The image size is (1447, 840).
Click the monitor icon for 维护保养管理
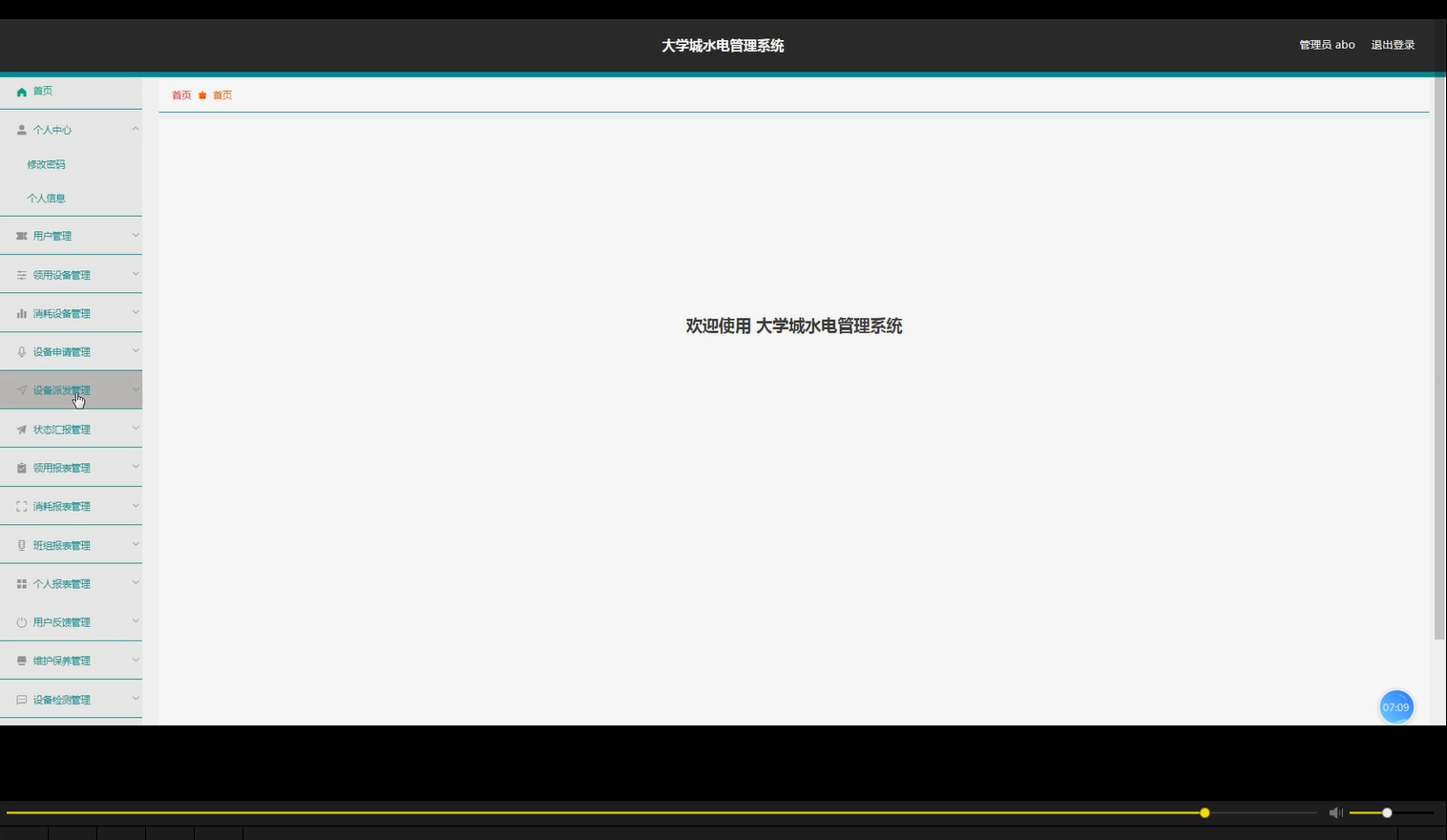point(22,661)
